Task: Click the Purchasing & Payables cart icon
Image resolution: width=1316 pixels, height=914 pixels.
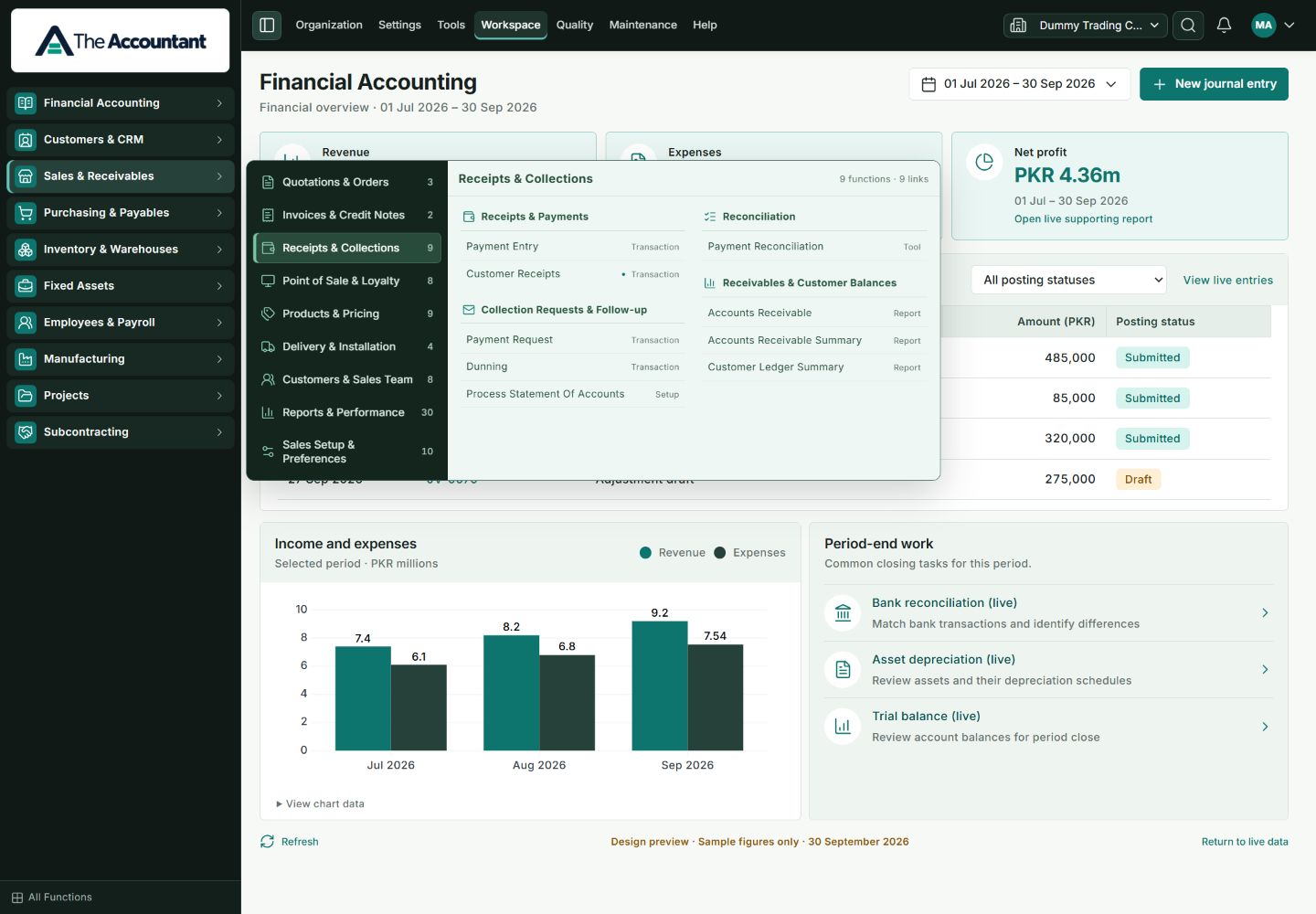Action: tap(26, 213)
